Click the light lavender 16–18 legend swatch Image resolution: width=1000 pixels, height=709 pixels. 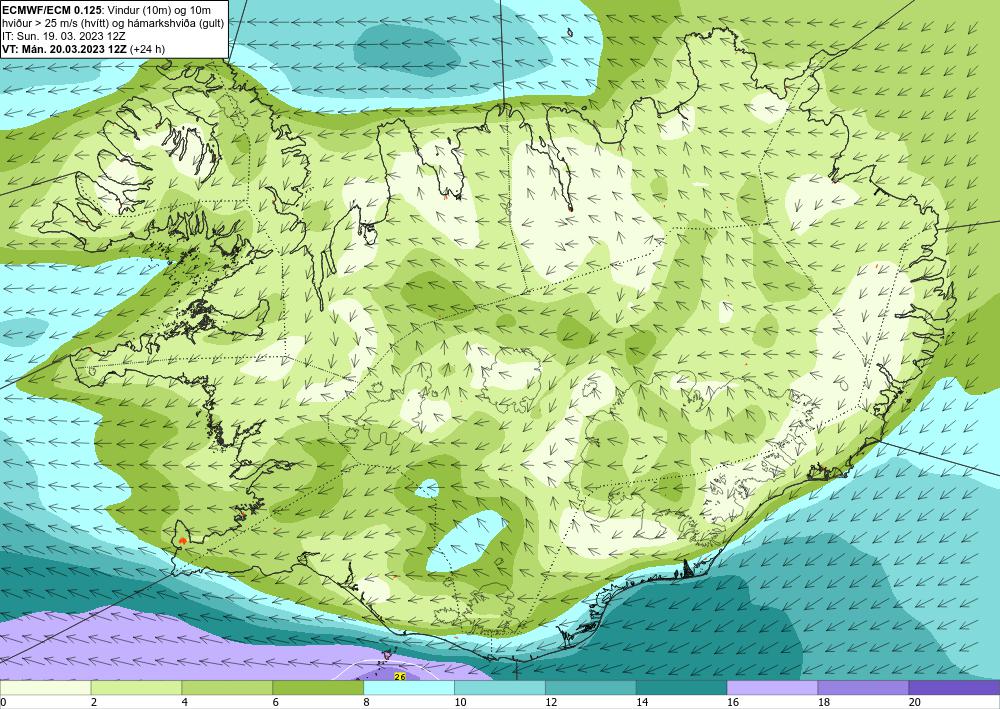click(772, 688)
